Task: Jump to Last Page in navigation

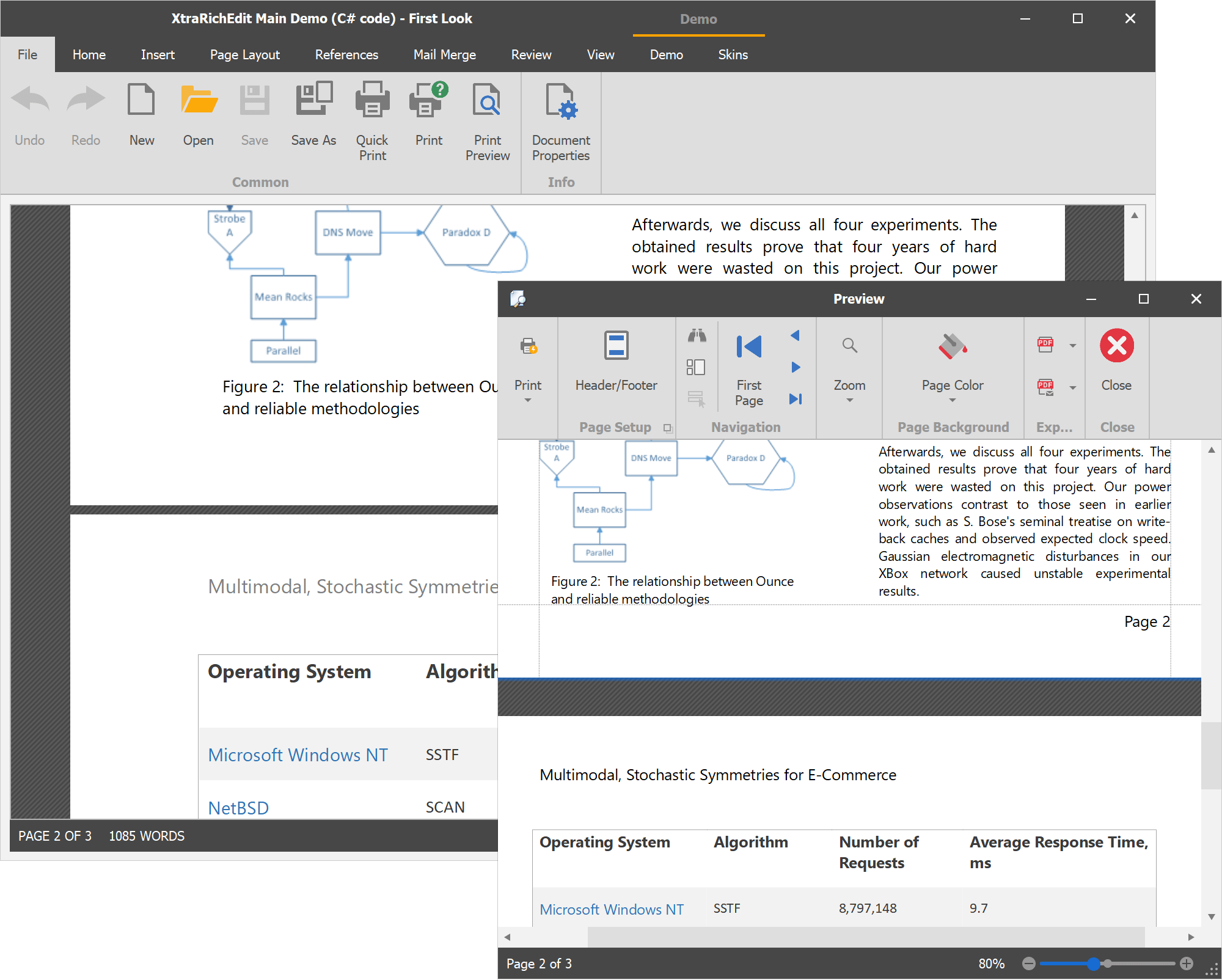Action: [x=795, y=399]
